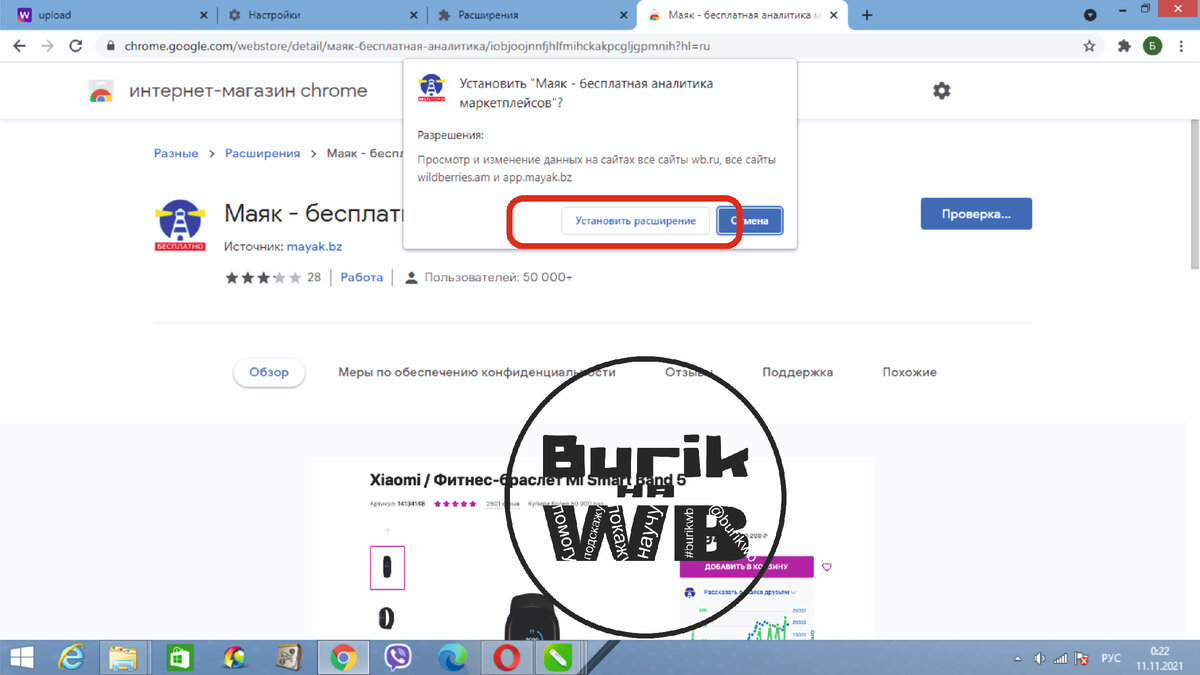Close the "Настройки" tab
Viewport: 1200px width, 675px height.
click(415, 15)
